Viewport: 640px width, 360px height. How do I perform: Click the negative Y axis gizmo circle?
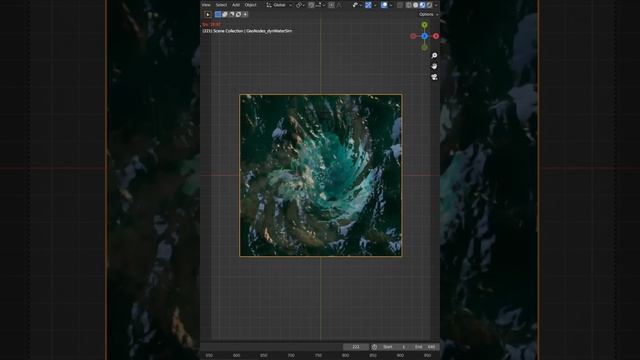click(424, 47)
